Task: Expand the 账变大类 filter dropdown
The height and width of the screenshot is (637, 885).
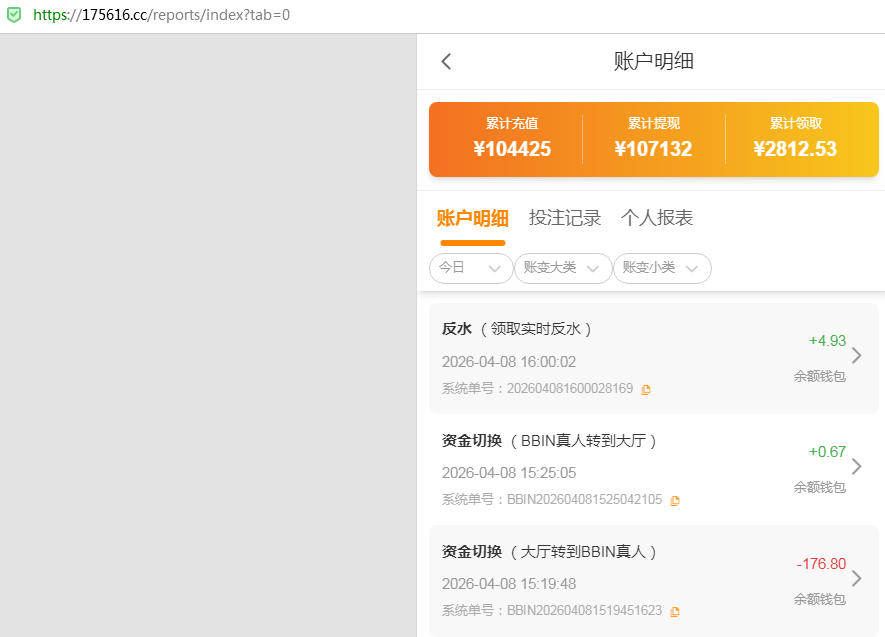Action: pyautogui.click(x=562, y=268)
